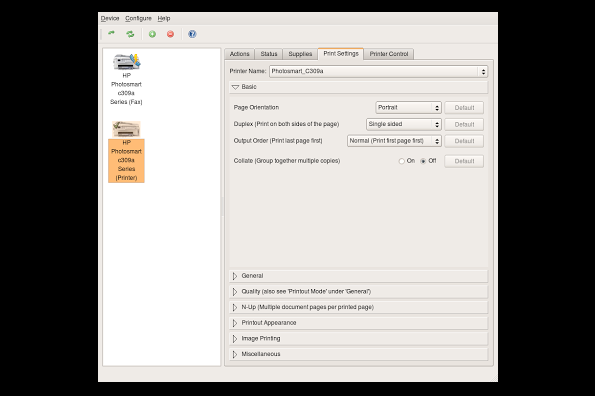Viewport: 595px width, 396px height.
Task: Open the Printer Name combo box
Action: pyautogui.click(x=378, y=71)
